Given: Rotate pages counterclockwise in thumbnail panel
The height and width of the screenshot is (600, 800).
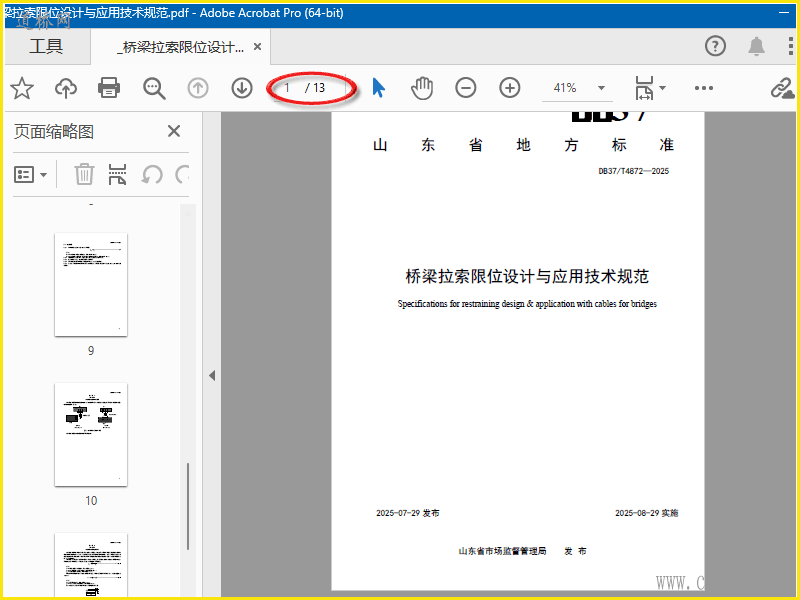Looking at the screenshot, I should tap(152, 174).
